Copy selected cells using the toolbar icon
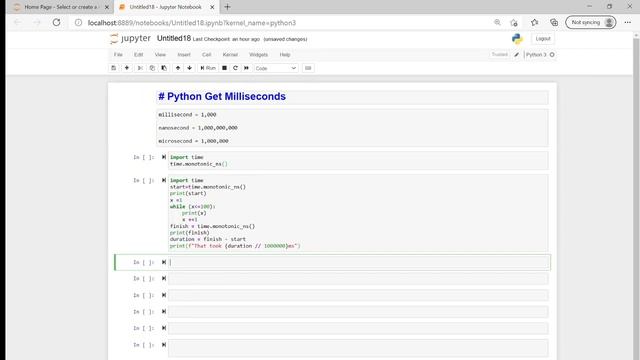Viewport: 640px width, 360px height. click(152, 68)
